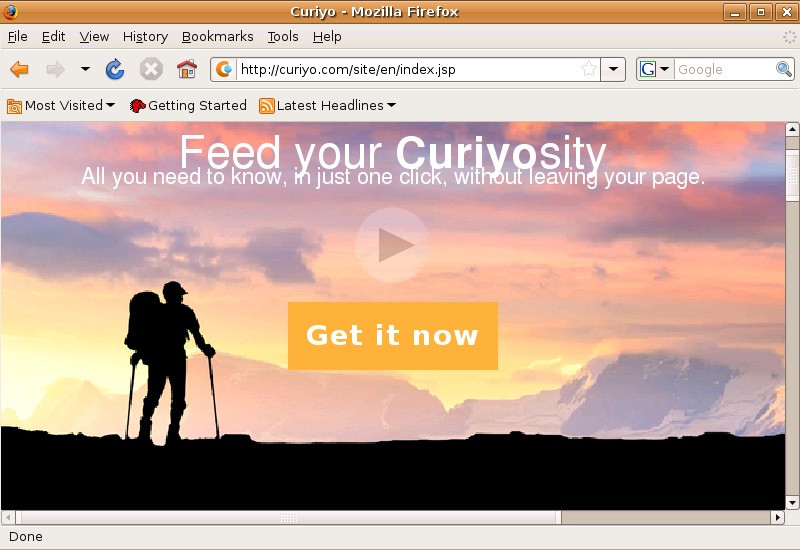Open the Help menu
800x550 pixels.
pos(327,37)
